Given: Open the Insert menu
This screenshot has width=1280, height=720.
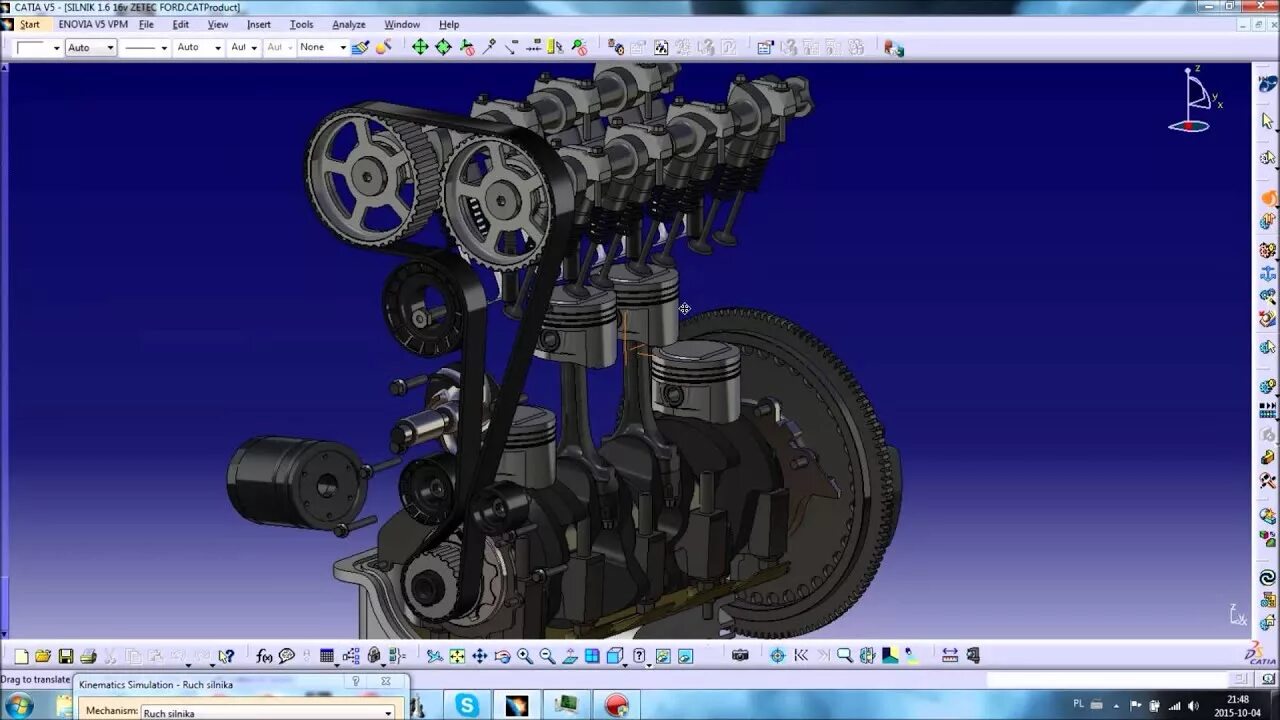Looking at the screenshot, I should coord(259,24).
